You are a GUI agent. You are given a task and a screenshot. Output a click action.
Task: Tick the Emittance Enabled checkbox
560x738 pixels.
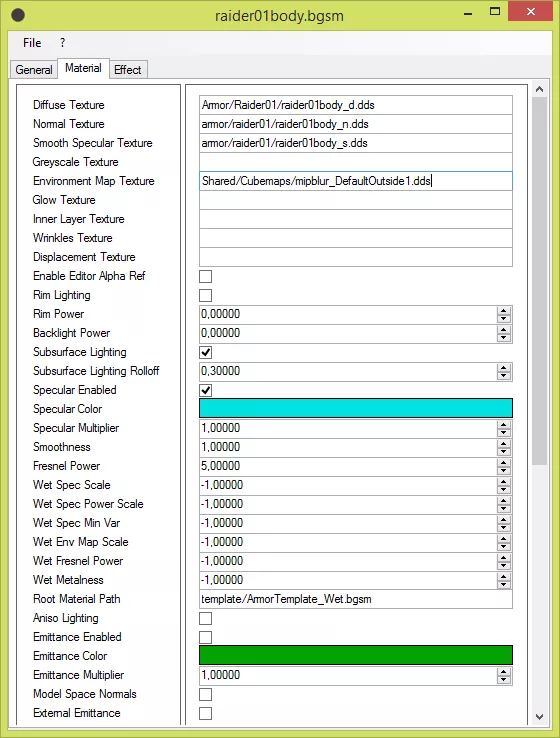(x=206, y=637)
